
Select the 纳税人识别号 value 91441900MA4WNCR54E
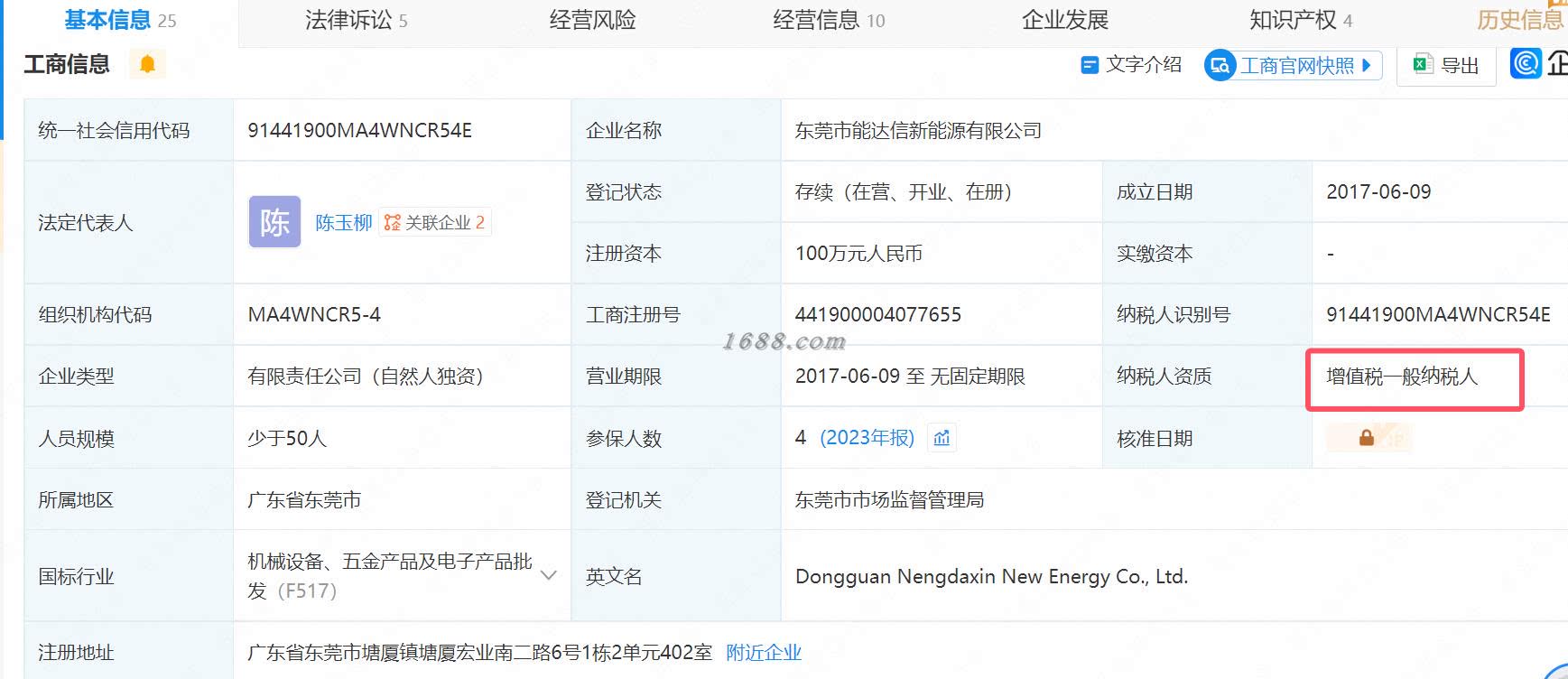click(1438, 315)
